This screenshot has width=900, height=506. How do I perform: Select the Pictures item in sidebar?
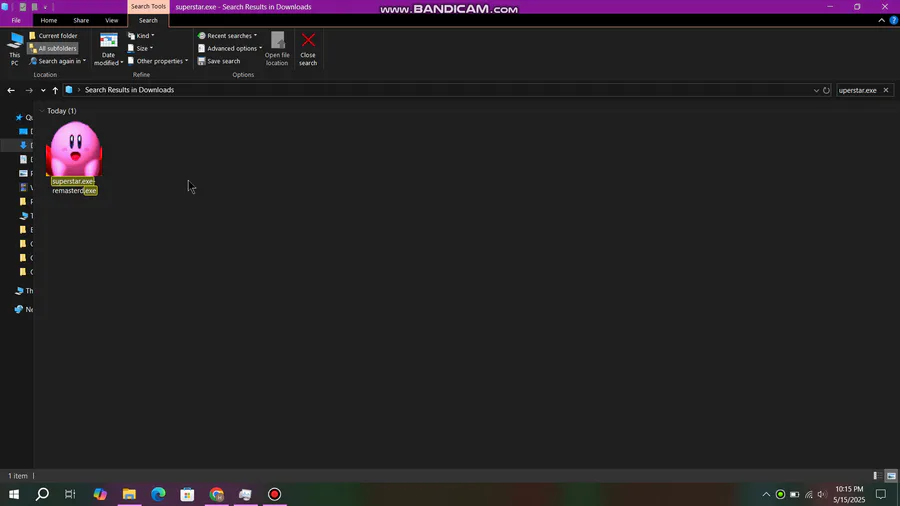pyautogui.click(x=24, y=173)
